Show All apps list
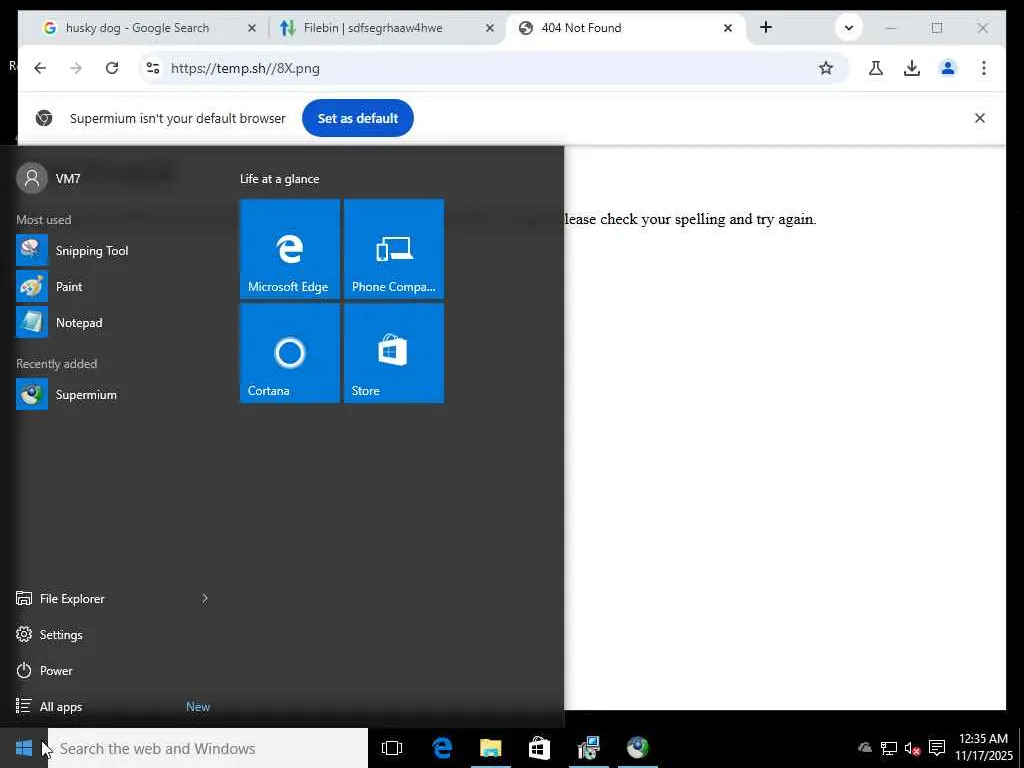The image size is (1024, 768). (49, 707)
